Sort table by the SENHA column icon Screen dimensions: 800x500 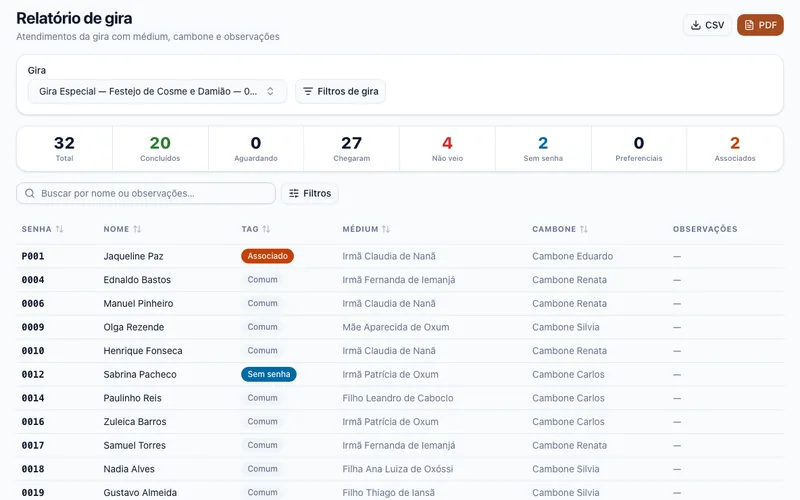(x=59, y=229)
